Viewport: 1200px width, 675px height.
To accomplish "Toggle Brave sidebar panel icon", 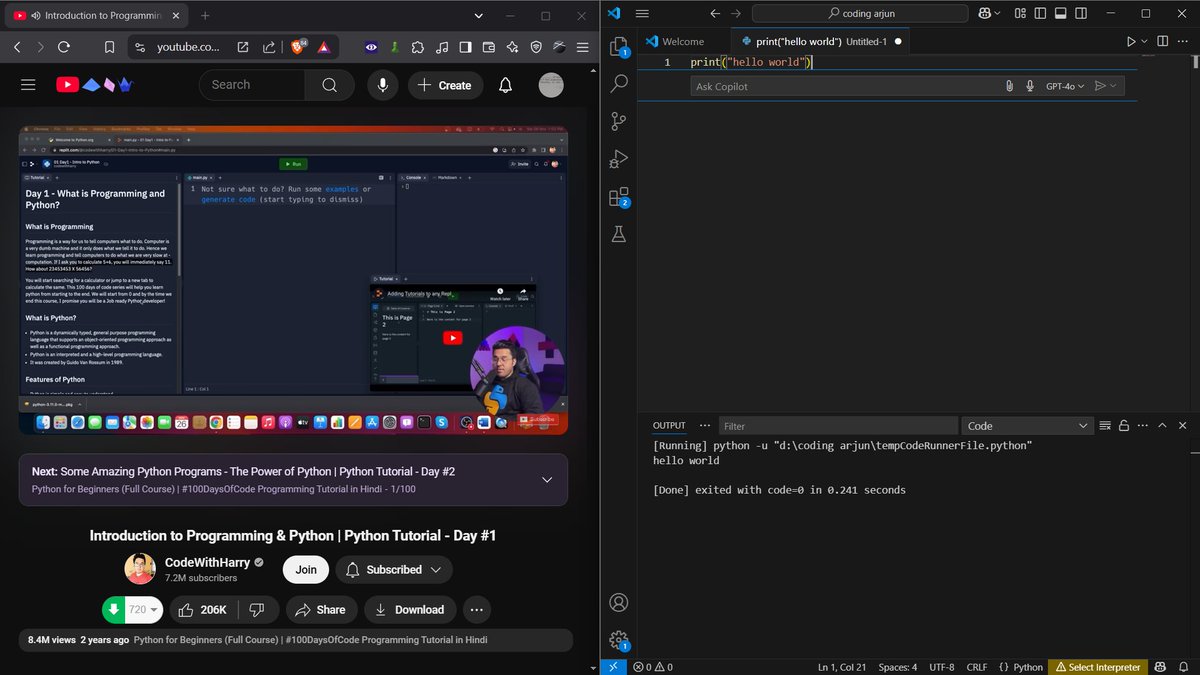I will click(x=465, y=47).
